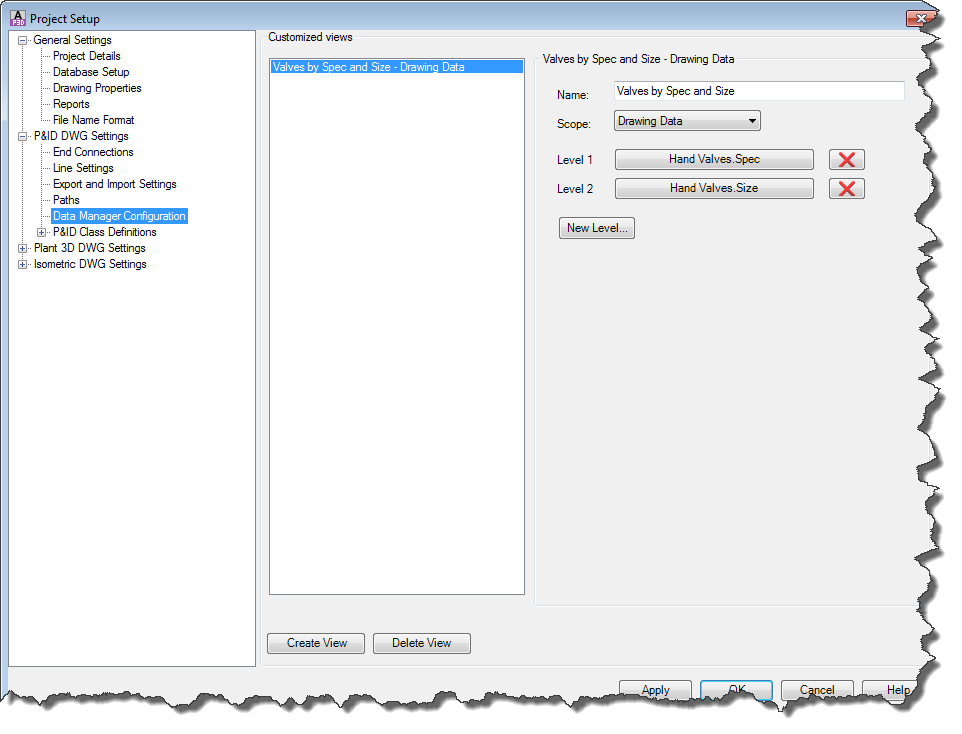Click the Hand Valves.Size level button
The width and height of the screenshot is (962, 734).
pos(714,188)
